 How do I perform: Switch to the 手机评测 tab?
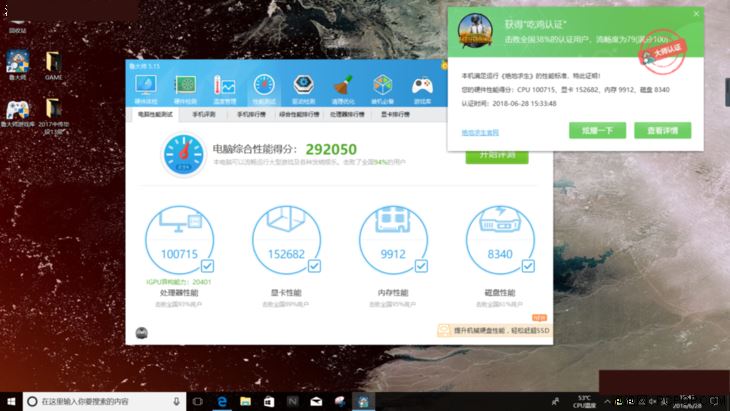click(204, 114)
